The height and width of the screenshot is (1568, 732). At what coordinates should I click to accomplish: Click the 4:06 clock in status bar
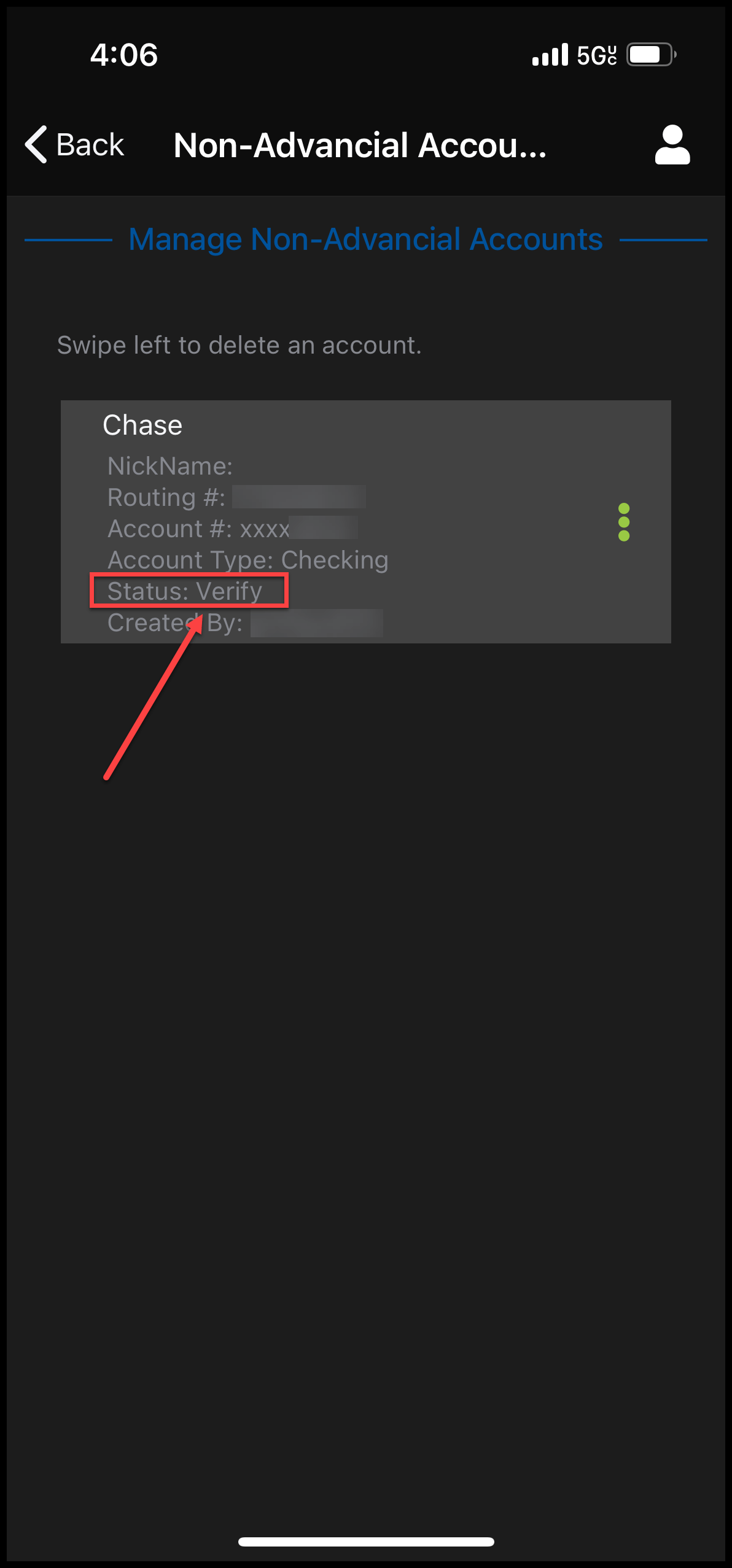[124, 55]
